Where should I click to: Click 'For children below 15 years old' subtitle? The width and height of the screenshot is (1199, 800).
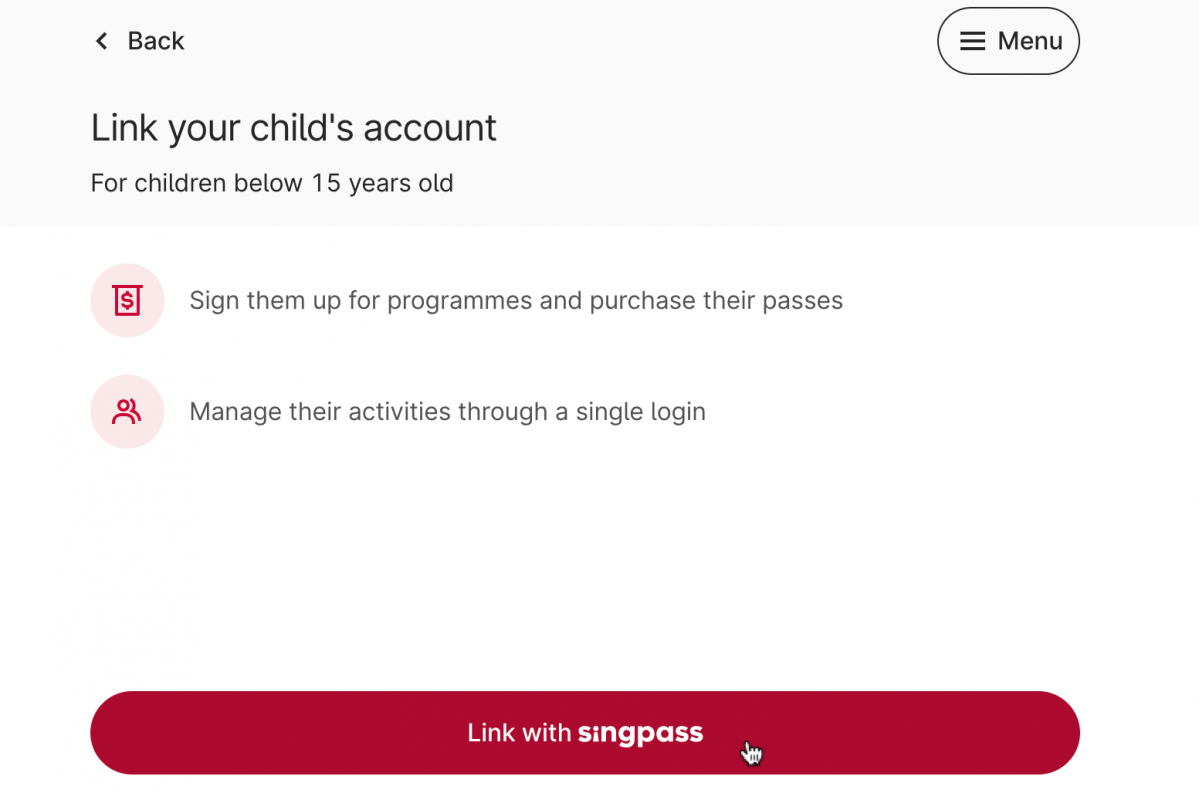(272, 184)
